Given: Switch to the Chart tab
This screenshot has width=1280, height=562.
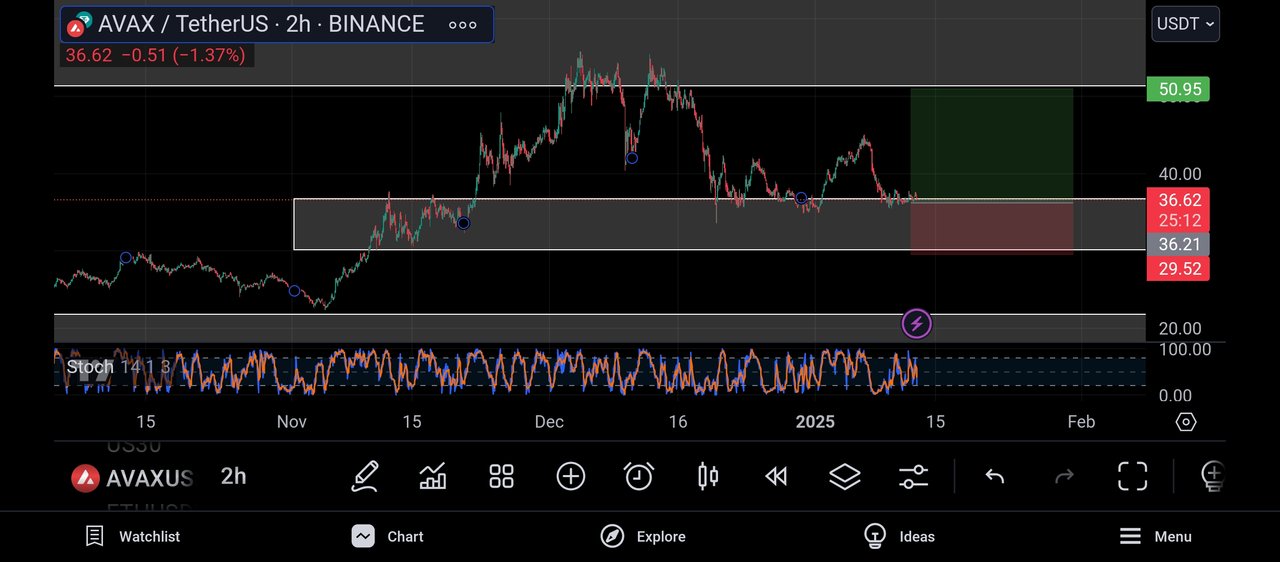Looking at the screenshot, I should tap(388, 537).
